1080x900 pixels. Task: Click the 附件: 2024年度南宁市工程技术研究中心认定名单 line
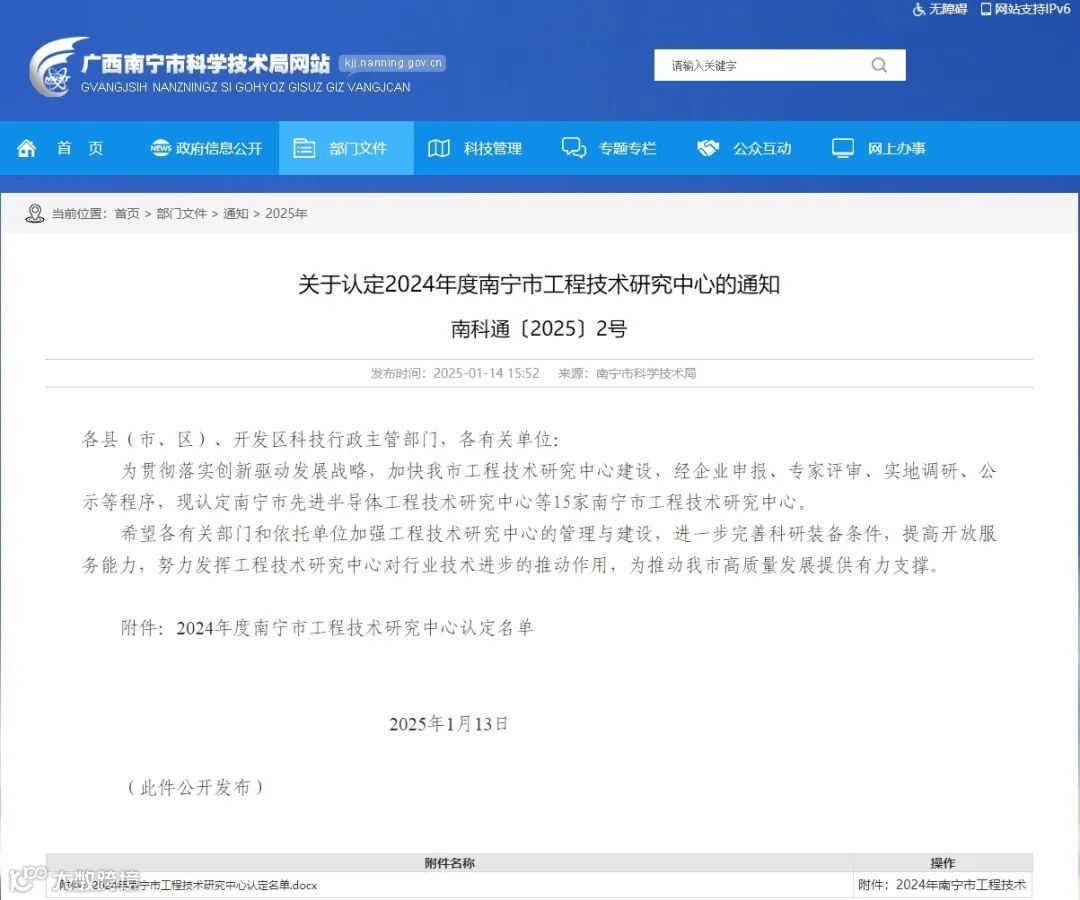327,628
